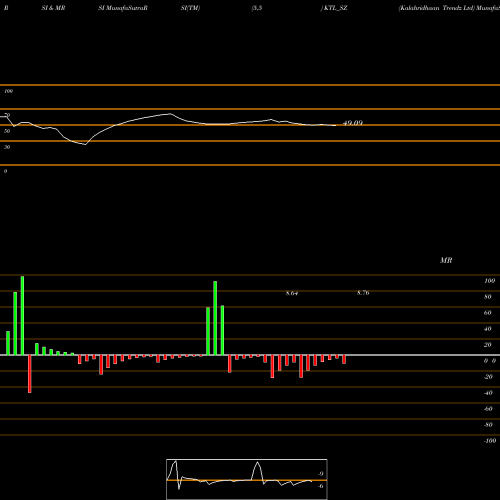Click the 50 label on RSI axis
500x500 pixels.
[7, 131]
